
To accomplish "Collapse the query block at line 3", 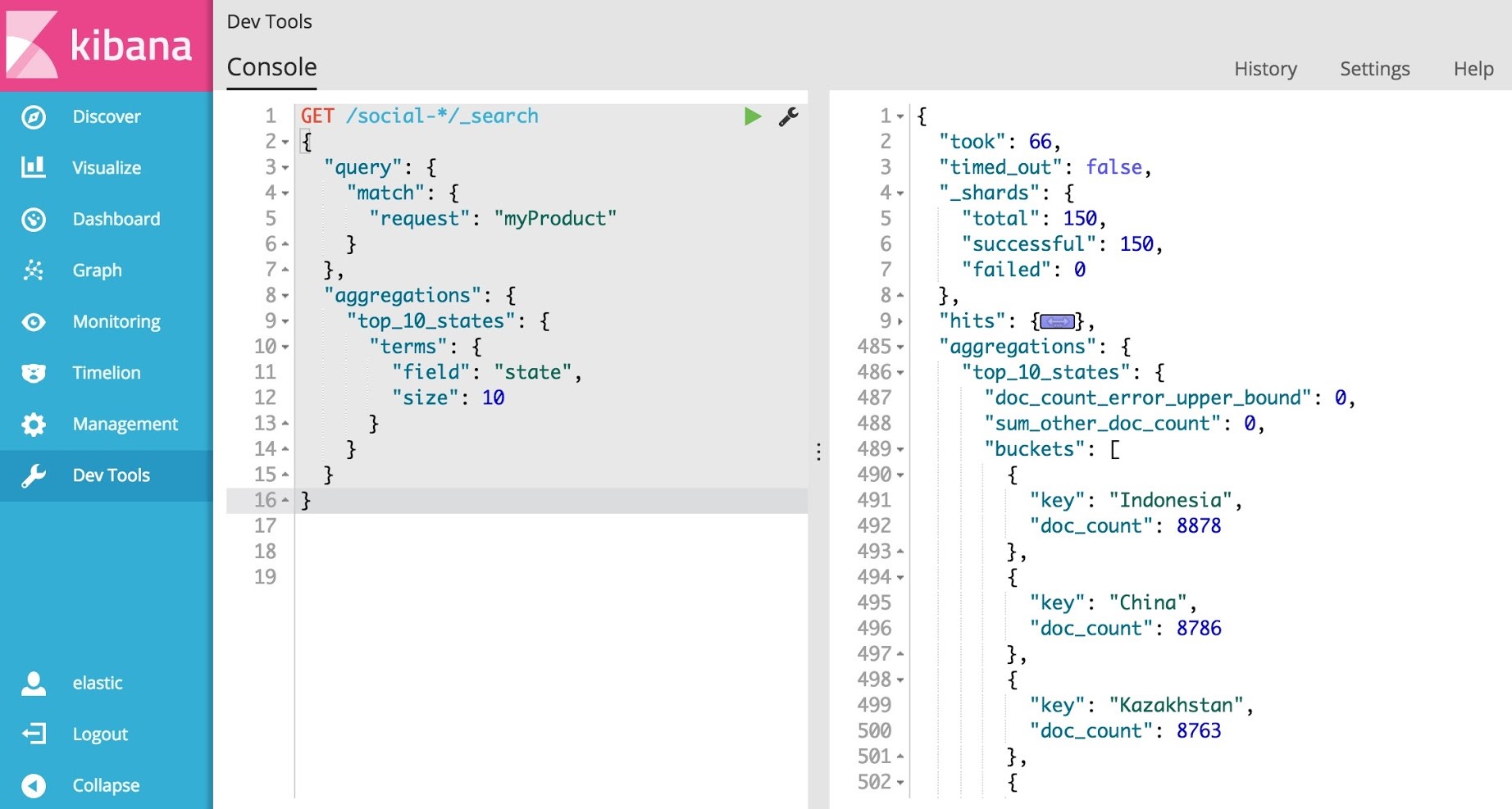I will (285, 168).
